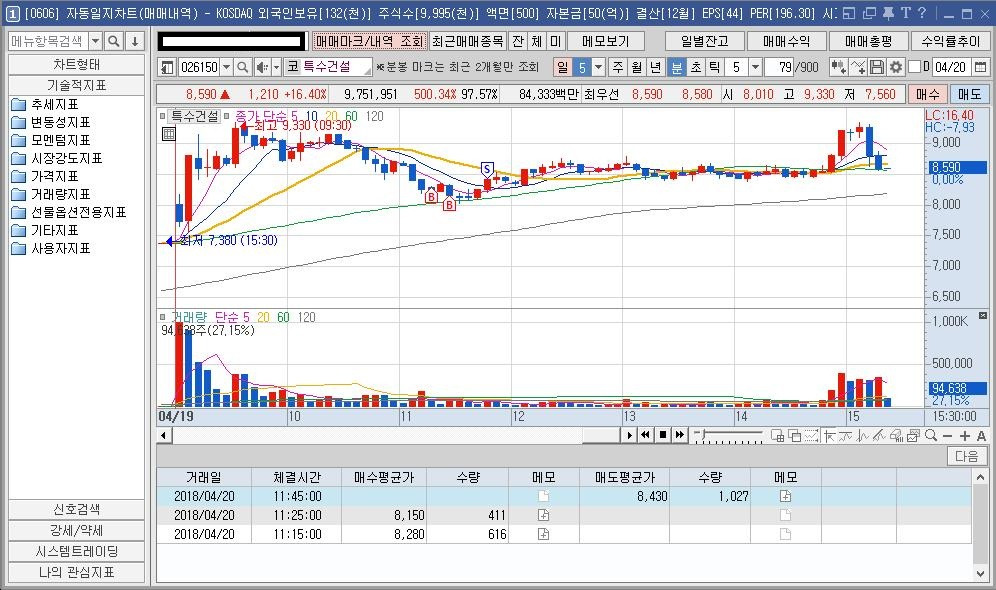
Task: Select the 초 (second) period toggle
Action: click(x=696, y=67)
